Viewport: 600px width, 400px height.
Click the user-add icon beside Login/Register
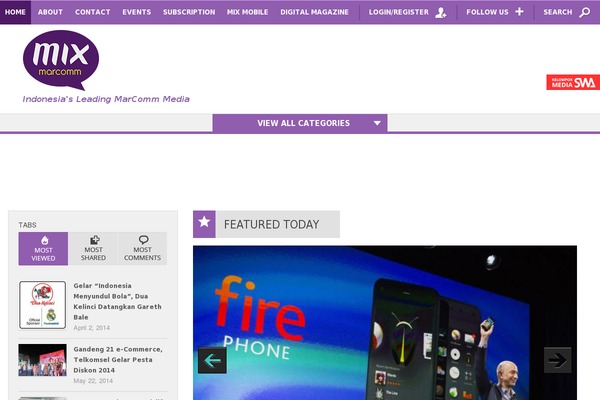click(441, 12)
